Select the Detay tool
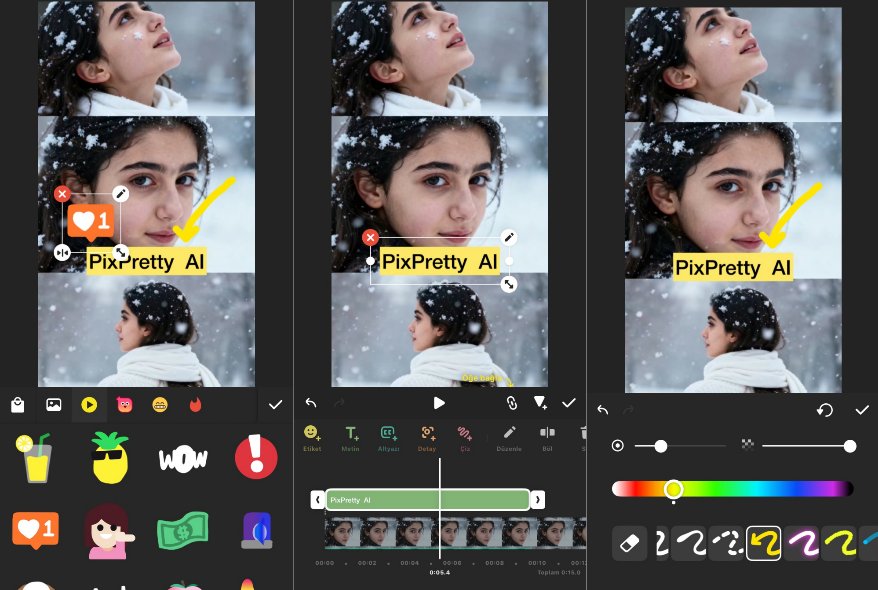The image size is (878, 590). tap(427, 437)
